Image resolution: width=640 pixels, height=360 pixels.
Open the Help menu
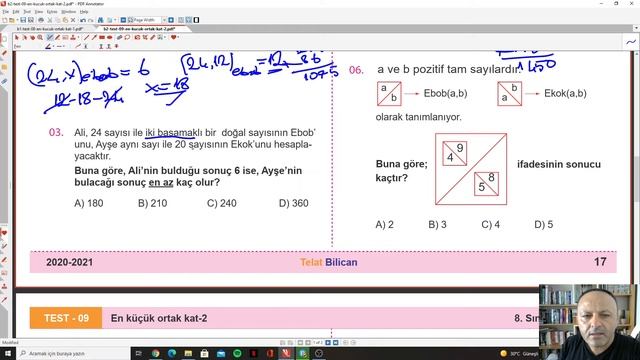coord(84,12)
